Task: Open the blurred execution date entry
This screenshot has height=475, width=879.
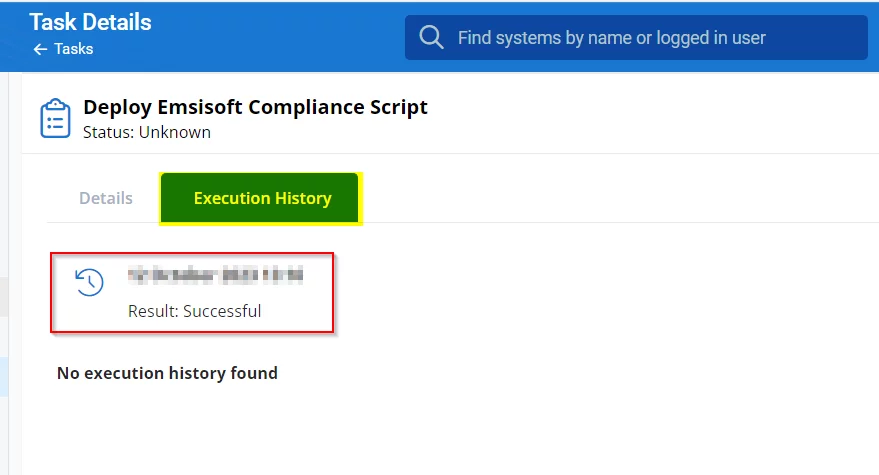Action: 215,274
